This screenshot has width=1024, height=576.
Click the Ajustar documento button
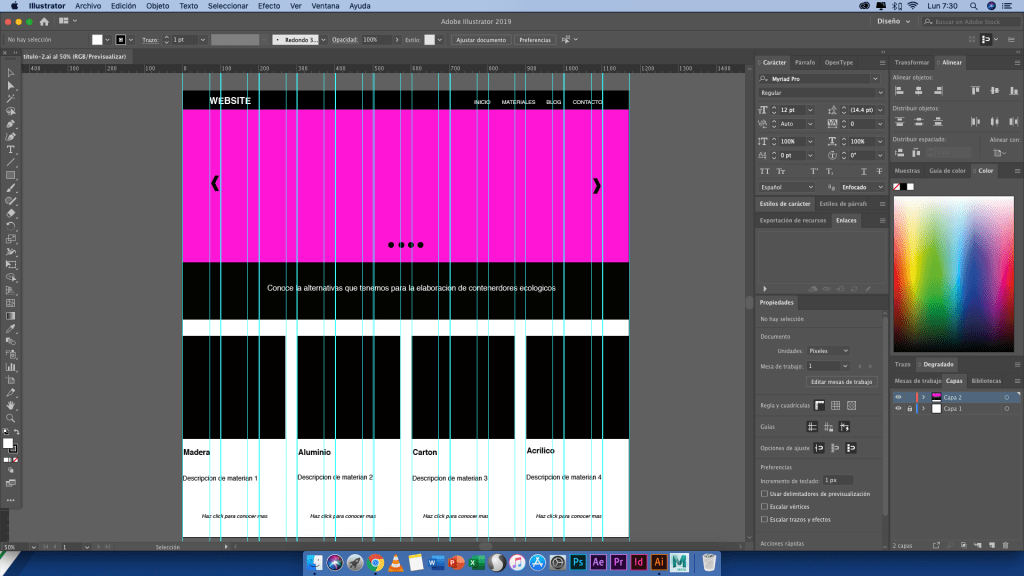[x=481, y=40]
